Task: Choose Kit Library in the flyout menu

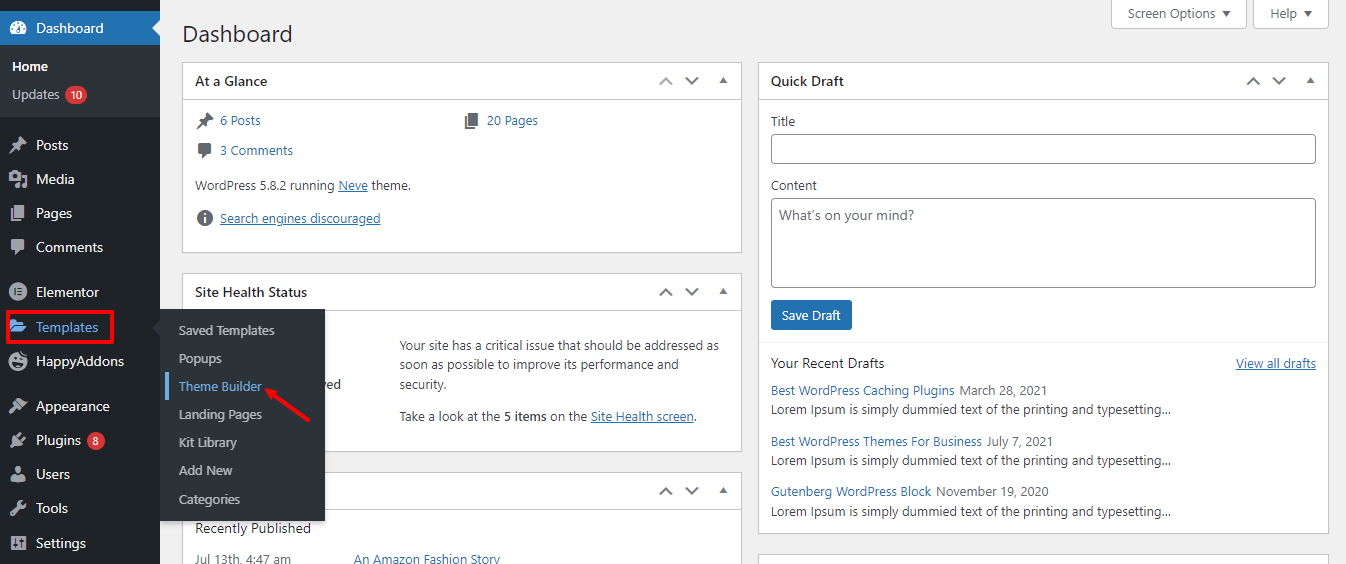Action: point(208,443)
